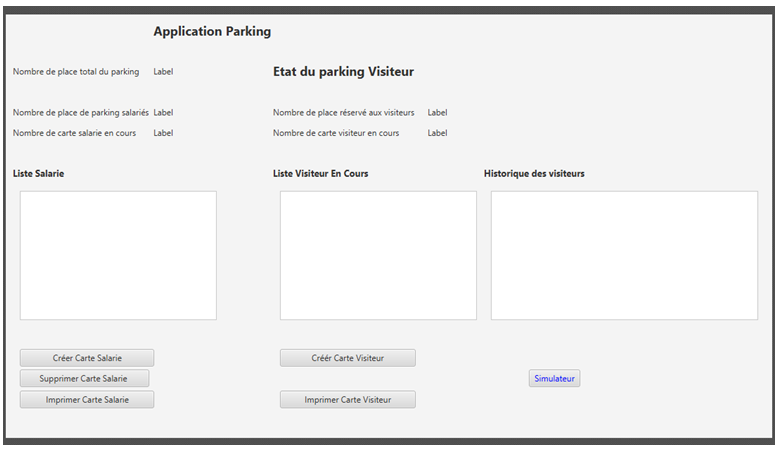Click the Label value beside carte visiteur en cours
The width and height of the screenshot is (780, 450).
[x=437, y=133]
